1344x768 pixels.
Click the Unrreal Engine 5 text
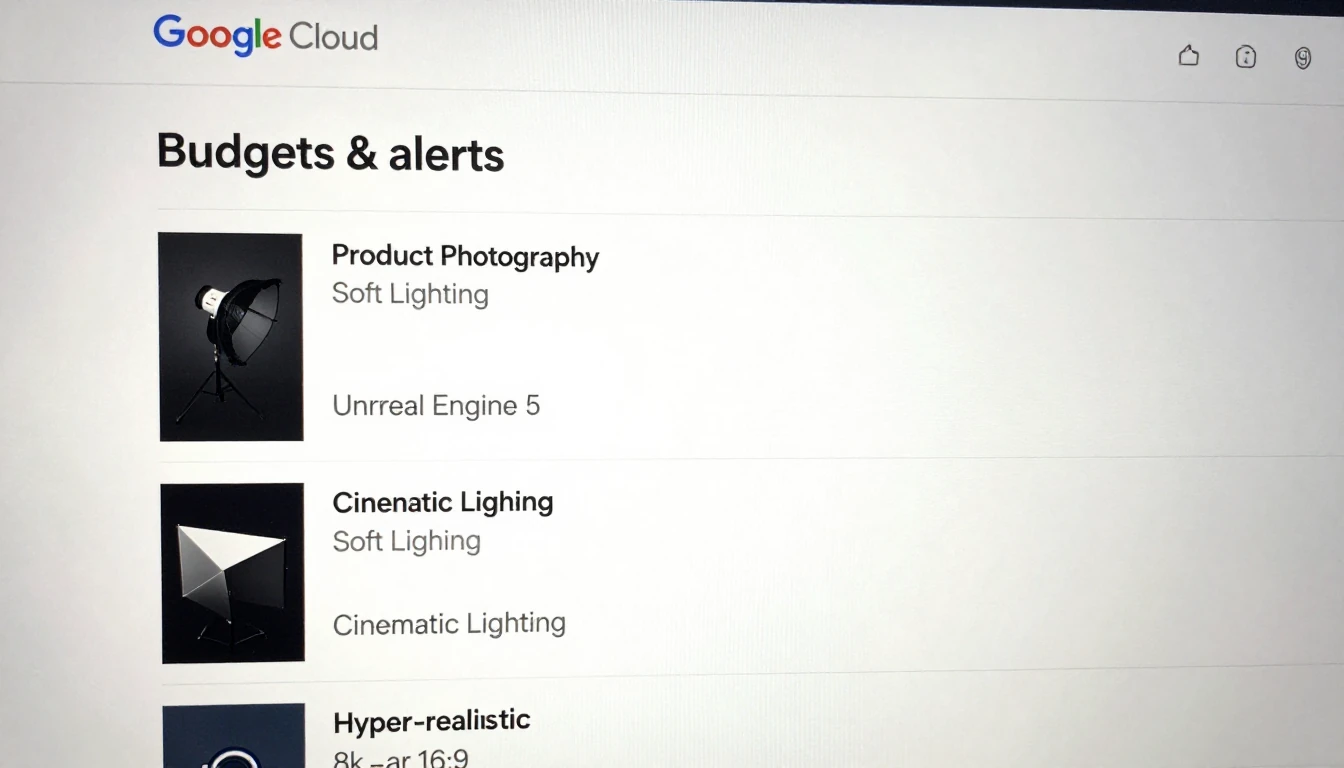[x=436, y=405]
